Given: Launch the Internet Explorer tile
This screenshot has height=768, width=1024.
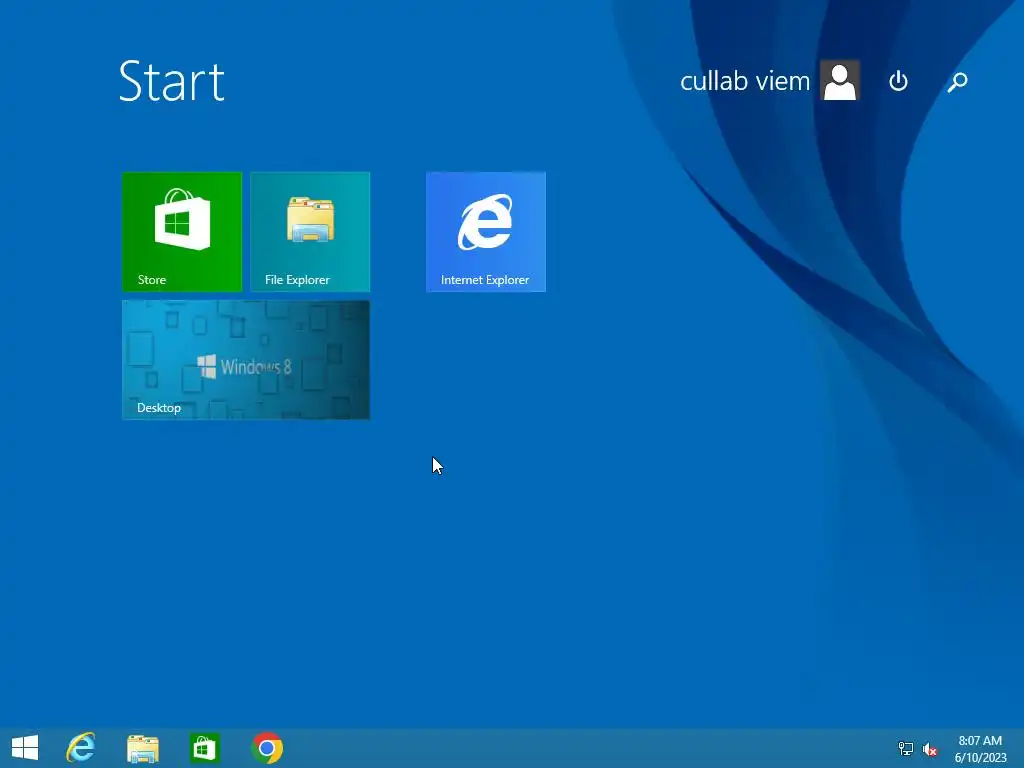Looking at the screenshot, I should click(x=486, y=231).
